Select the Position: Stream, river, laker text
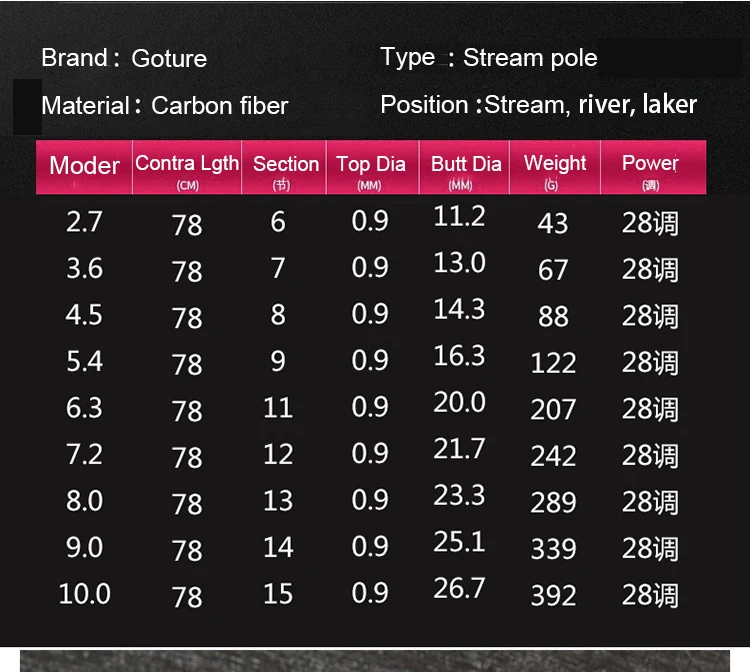This screenshot has width=750, height=672. pos(539,104)
